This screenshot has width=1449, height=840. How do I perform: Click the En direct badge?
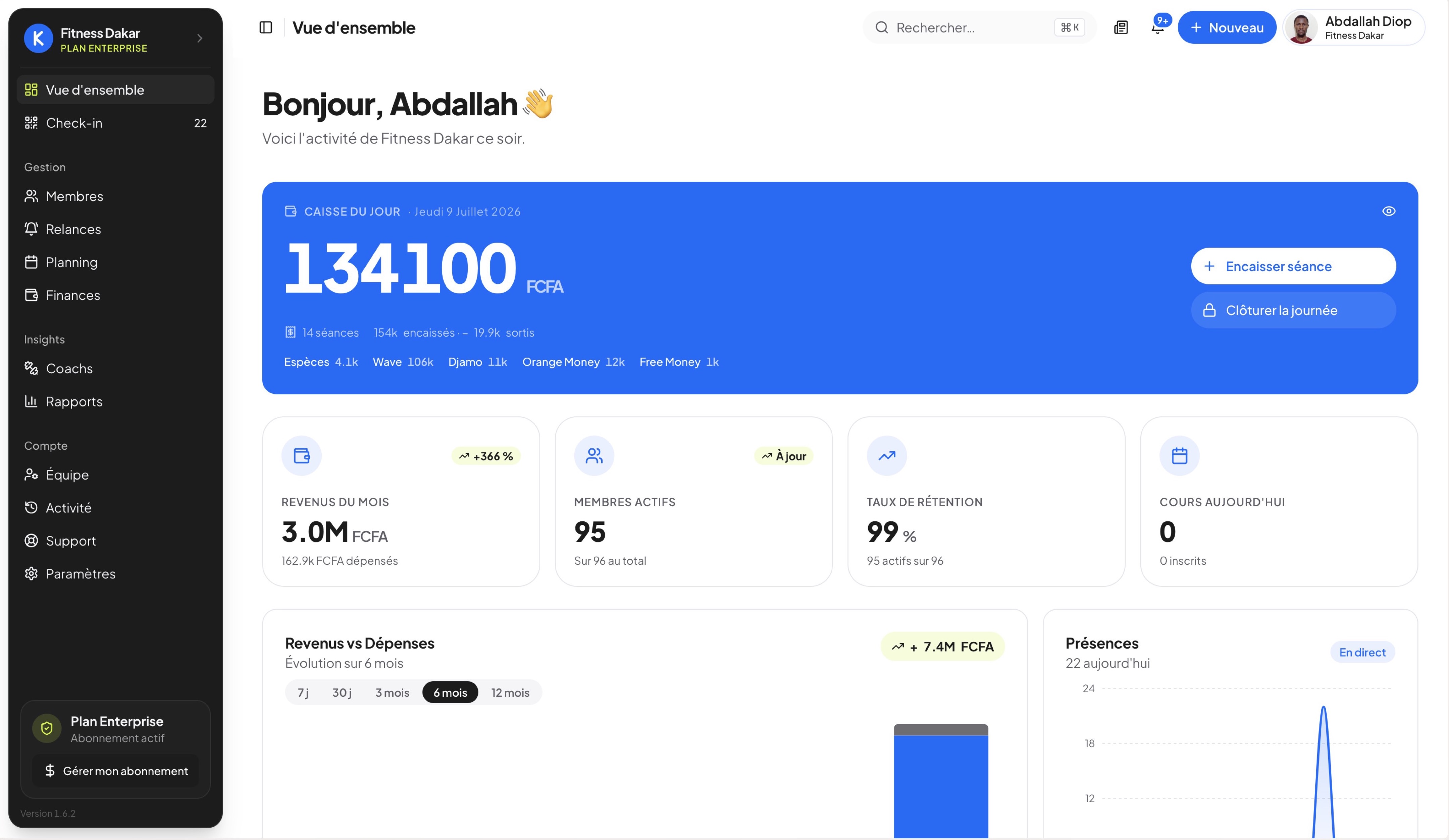point(1362,652)
